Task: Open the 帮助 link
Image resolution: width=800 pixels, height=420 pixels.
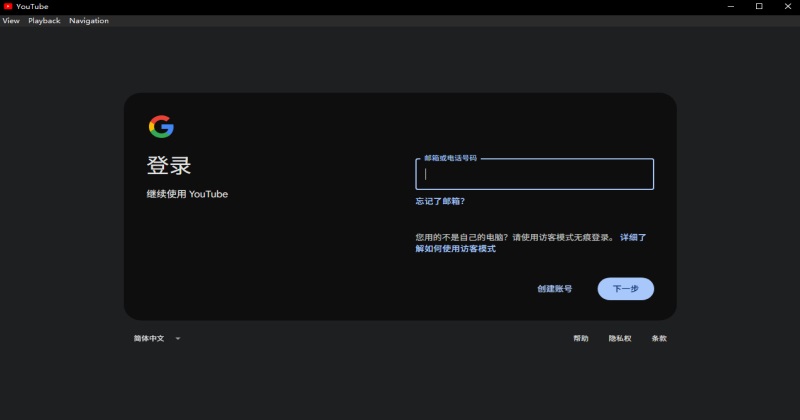Action: [581, 338]
